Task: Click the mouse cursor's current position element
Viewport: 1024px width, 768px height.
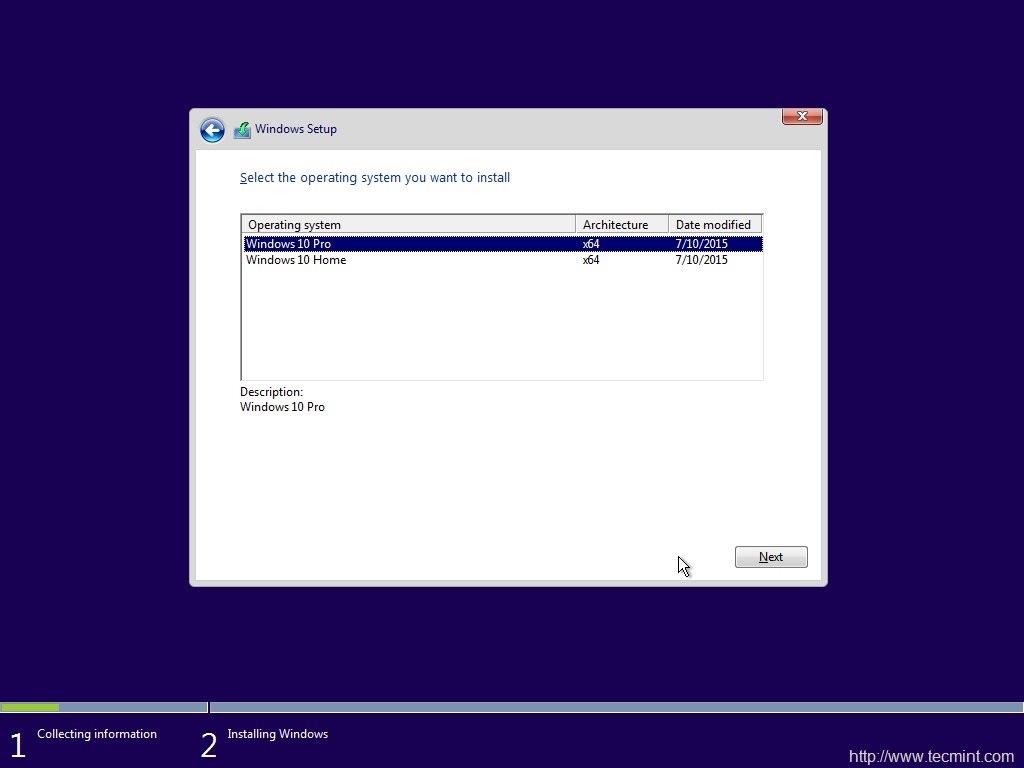Action: point(683,565)
